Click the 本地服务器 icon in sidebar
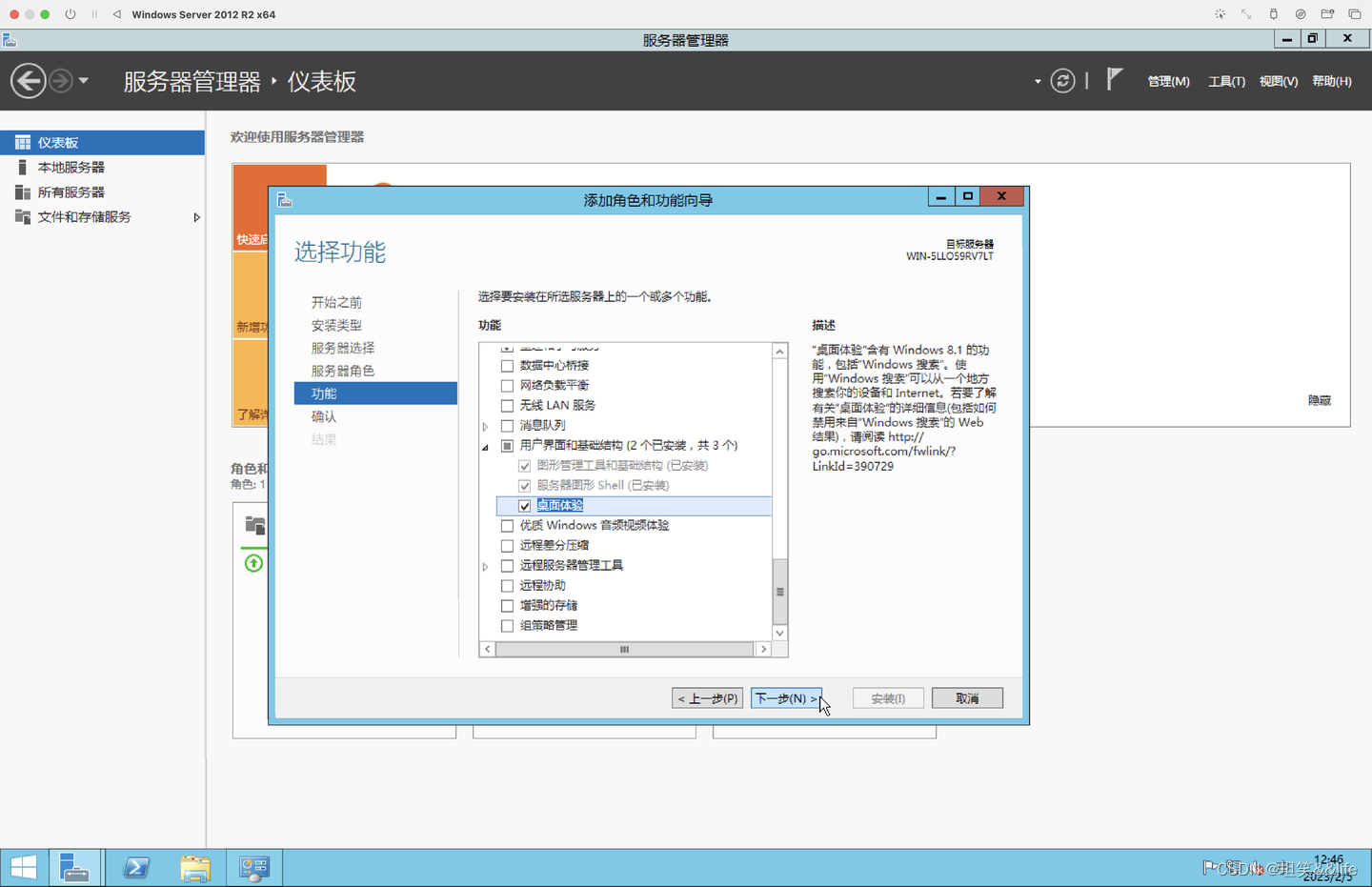 coord(23,168)
